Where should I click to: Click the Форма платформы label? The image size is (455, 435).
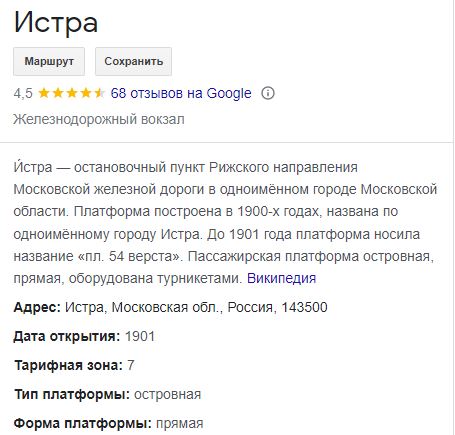pyautogui.click(x=83, y=423)
